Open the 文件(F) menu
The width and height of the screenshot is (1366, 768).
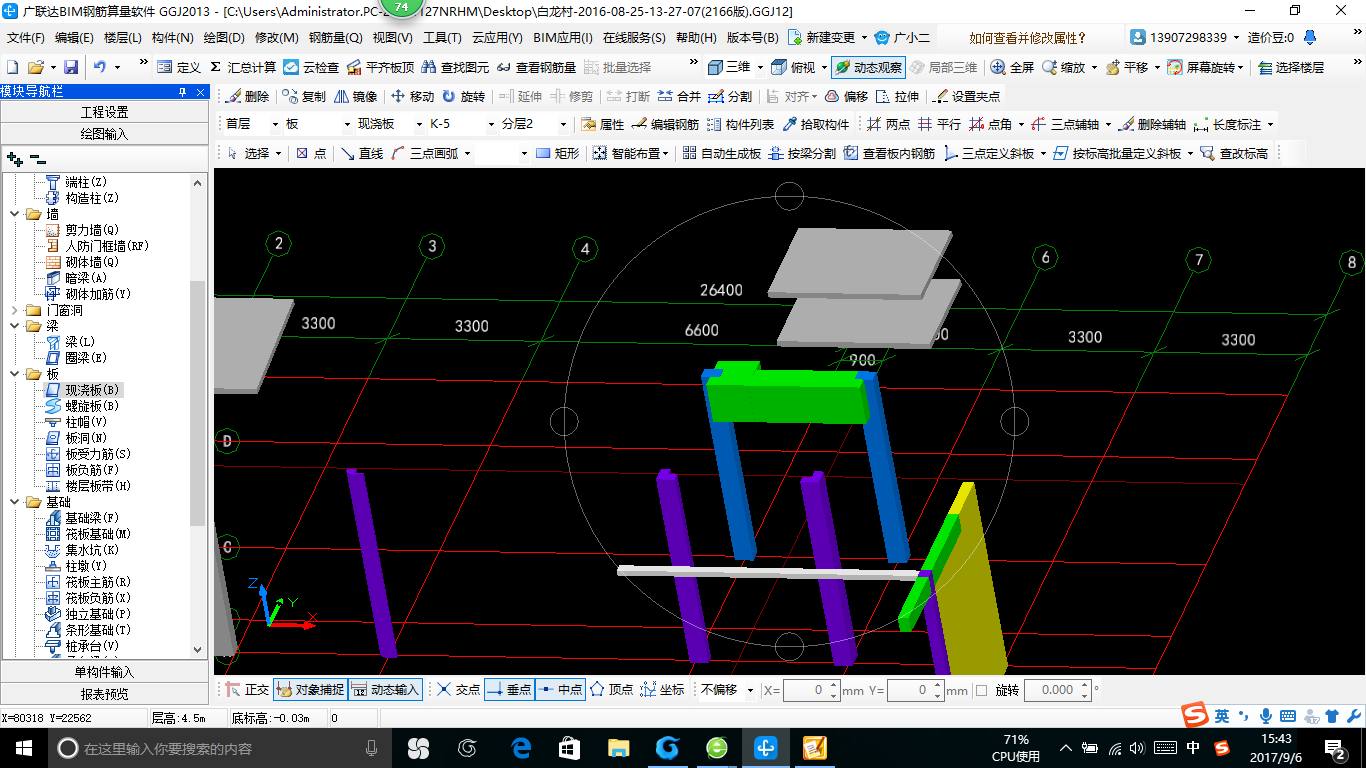tap(26, 38)
